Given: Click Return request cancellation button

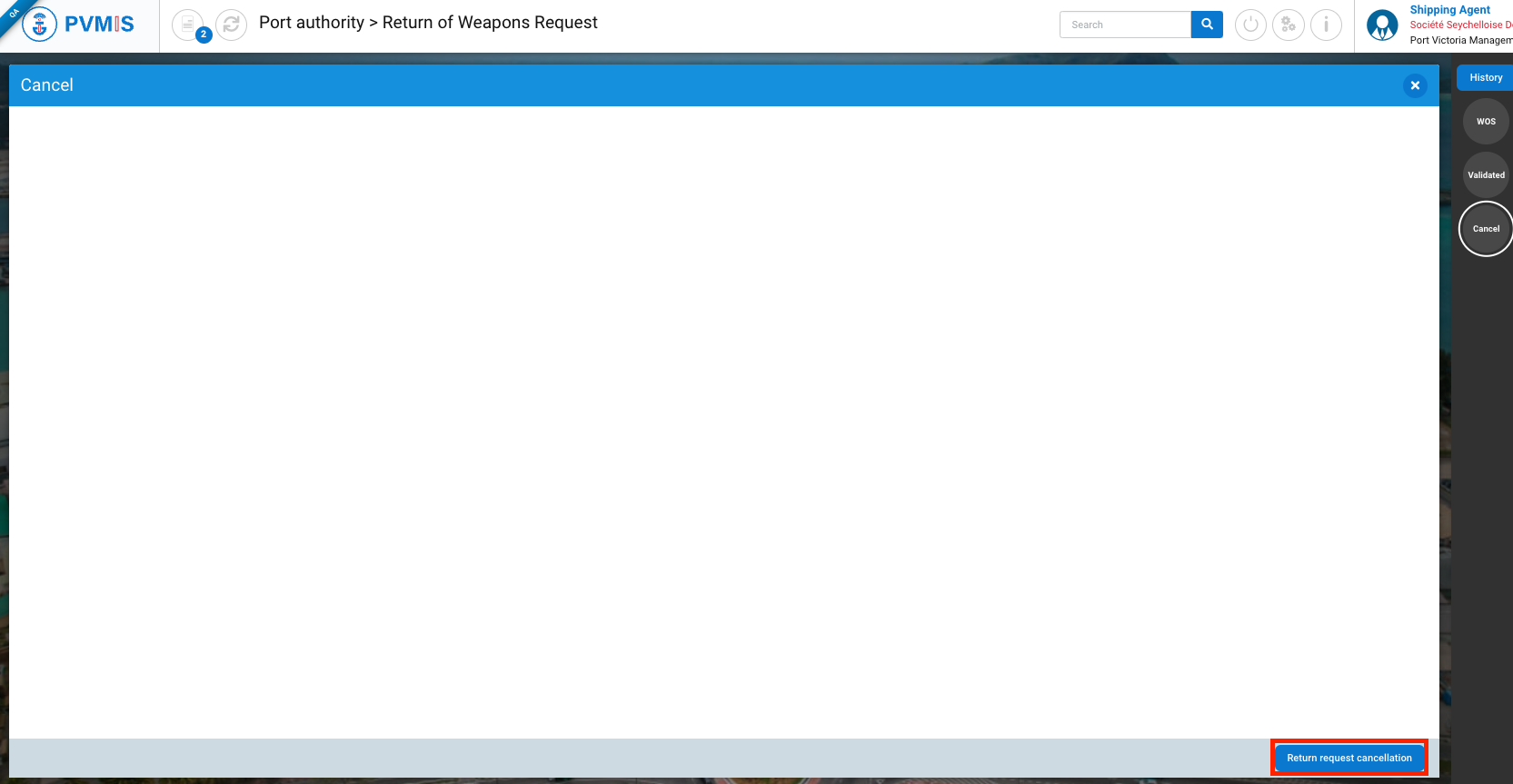Looking at the screenshot, I should coord(1349,758).
